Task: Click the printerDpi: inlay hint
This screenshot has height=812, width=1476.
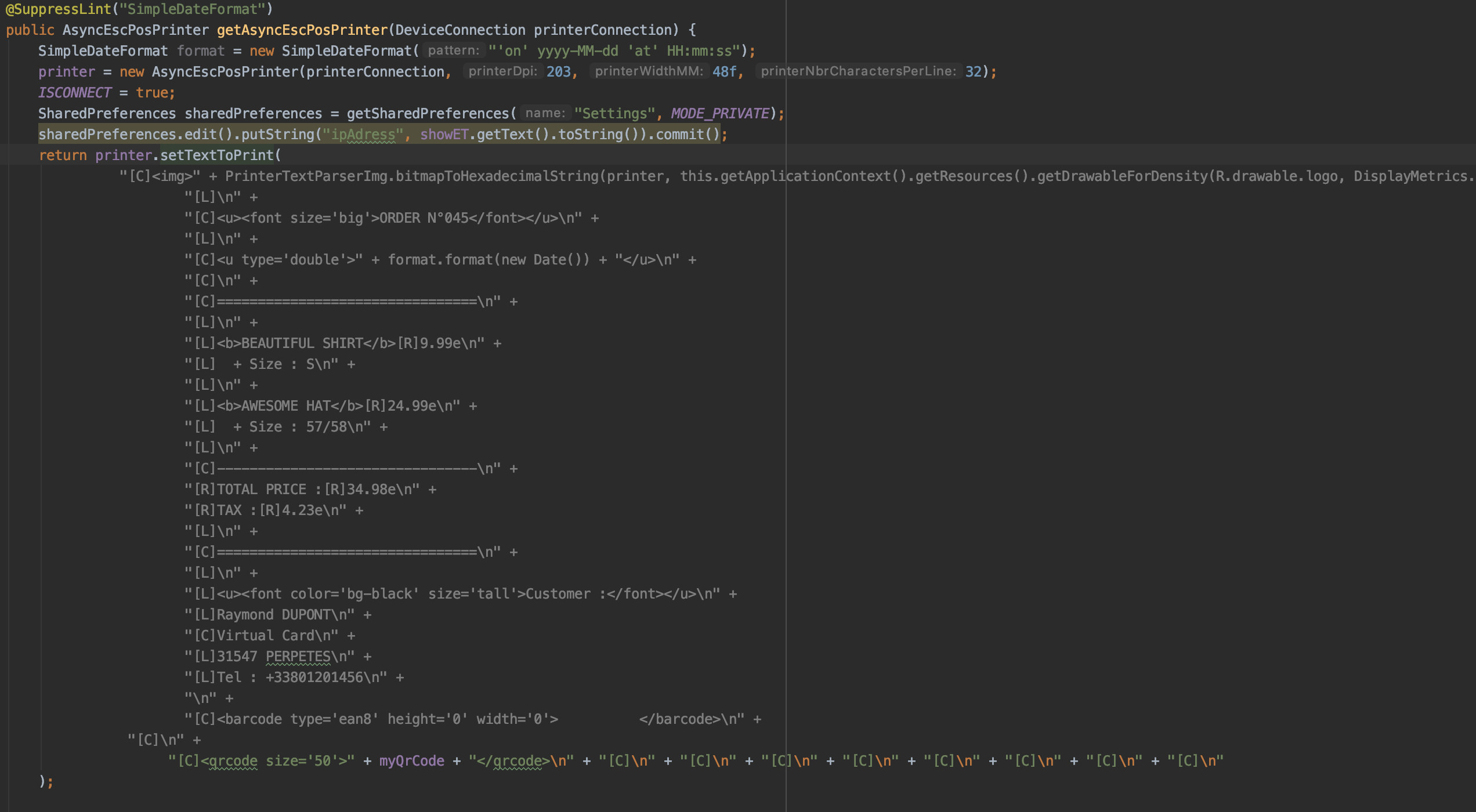Action: coord(502,71)
